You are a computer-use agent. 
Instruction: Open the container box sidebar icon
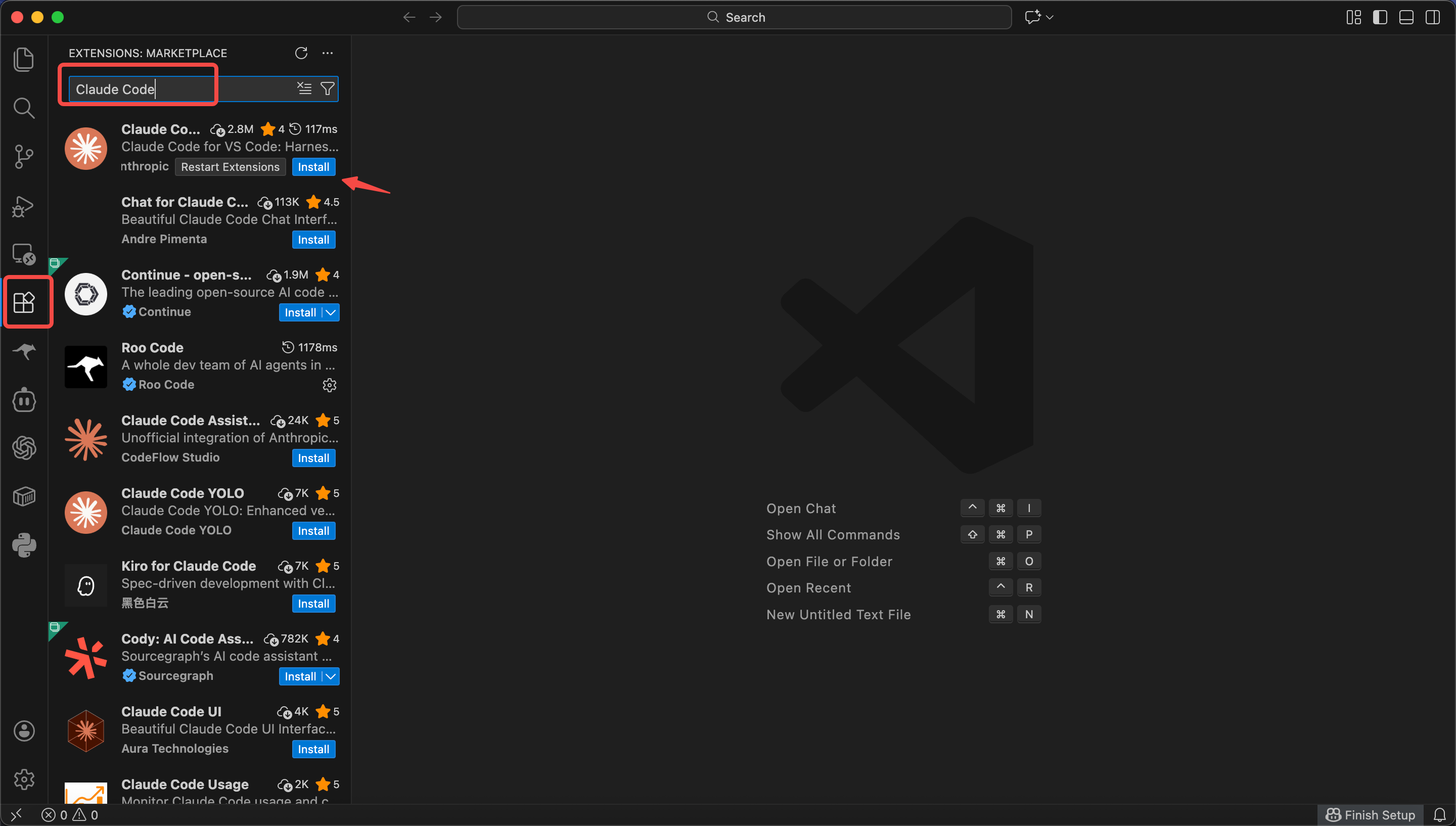click(24, 497)
